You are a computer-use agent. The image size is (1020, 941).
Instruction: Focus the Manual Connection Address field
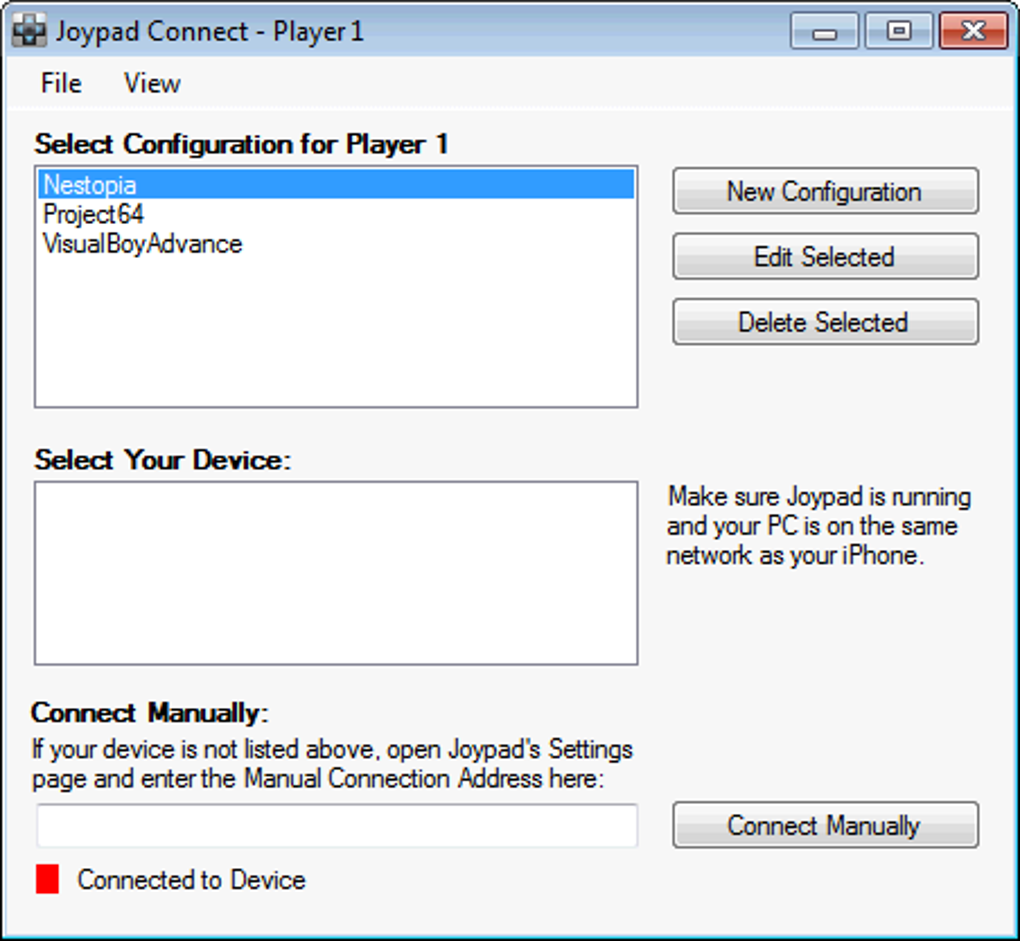tap(337, 825)
